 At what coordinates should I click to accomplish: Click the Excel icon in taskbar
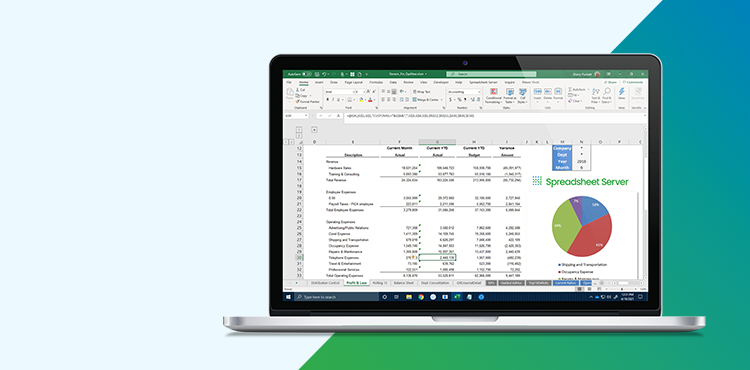(457, 297)
